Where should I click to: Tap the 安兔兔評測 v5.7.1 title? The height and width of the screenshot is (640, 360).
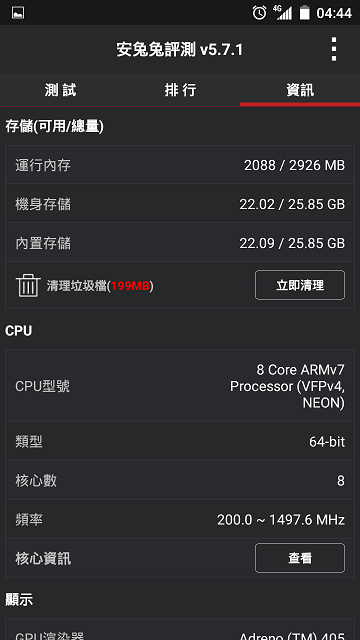point(180,50)
